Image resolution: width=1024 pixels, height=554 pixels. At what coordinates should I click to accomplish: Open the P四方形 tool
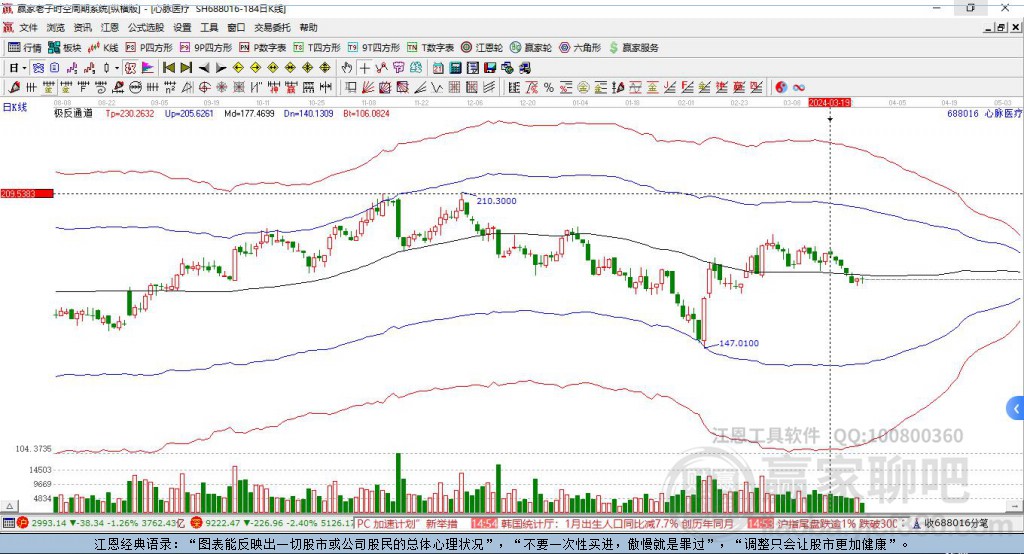[149, 48]
